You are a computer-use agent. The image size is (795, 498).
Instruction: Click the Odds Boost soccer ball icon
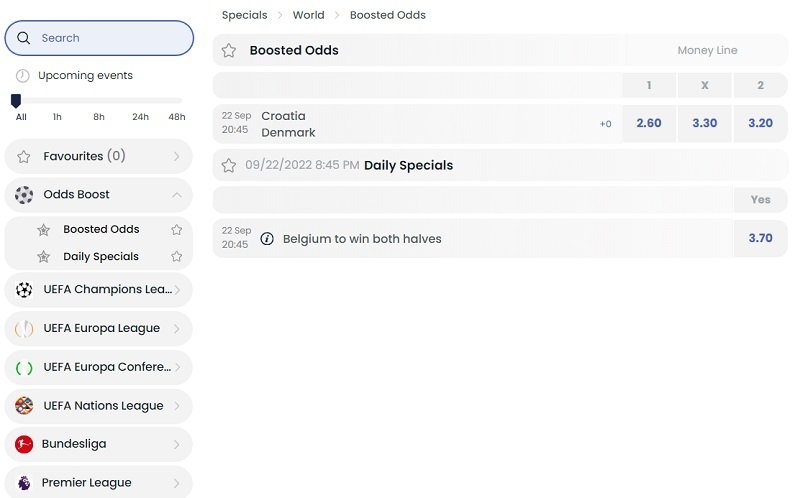tap(24, 195)
